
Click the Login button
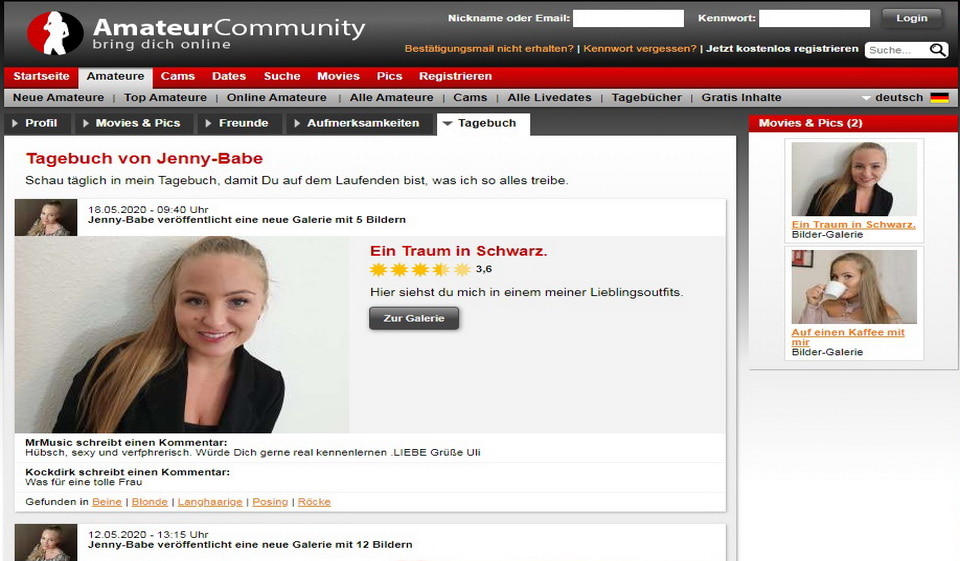coord(912,18)
